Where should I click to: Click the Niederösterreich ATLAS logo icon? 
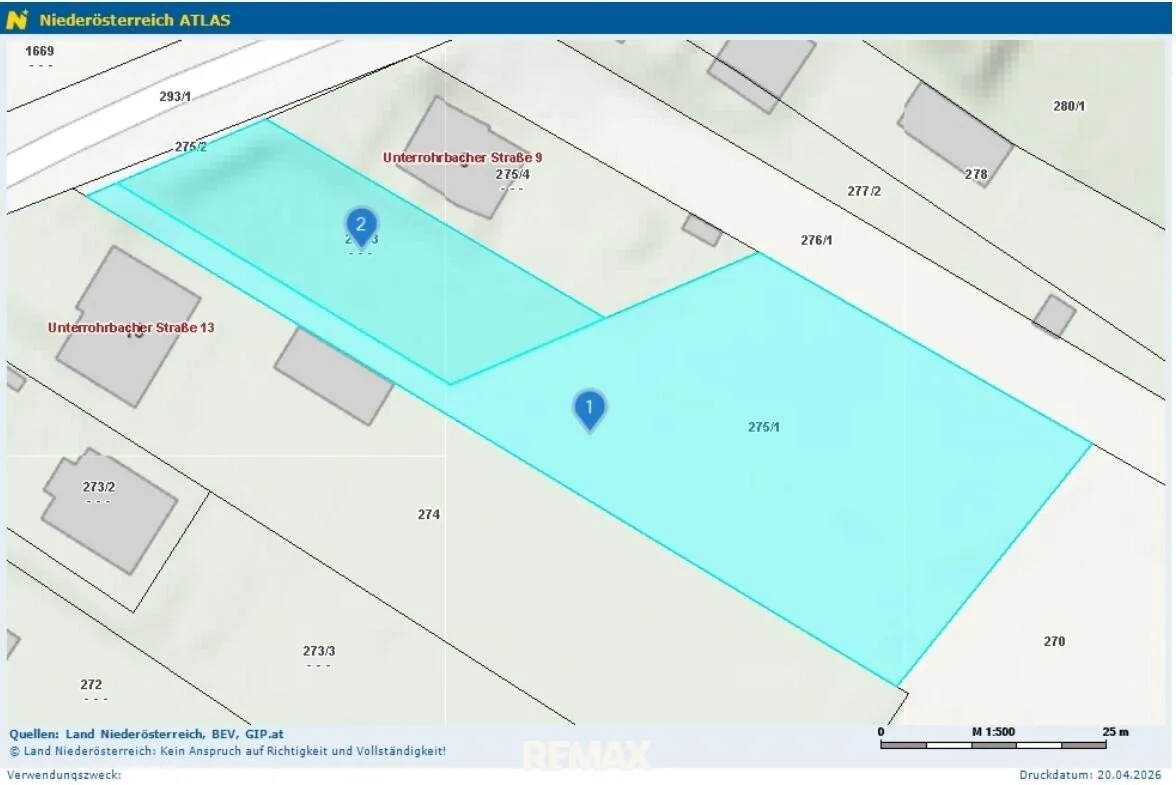pos(16,19)
